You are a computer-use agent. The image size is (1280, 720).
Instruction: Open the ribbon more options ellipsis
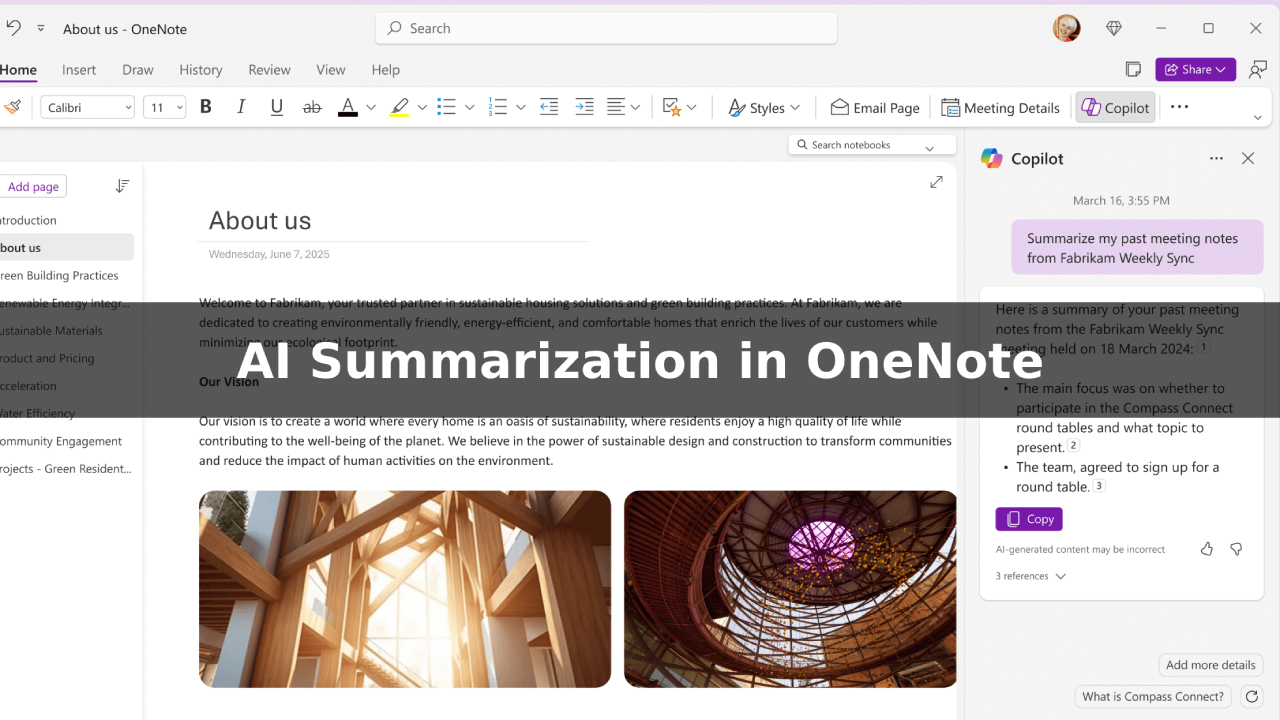tap(1180, 106)
